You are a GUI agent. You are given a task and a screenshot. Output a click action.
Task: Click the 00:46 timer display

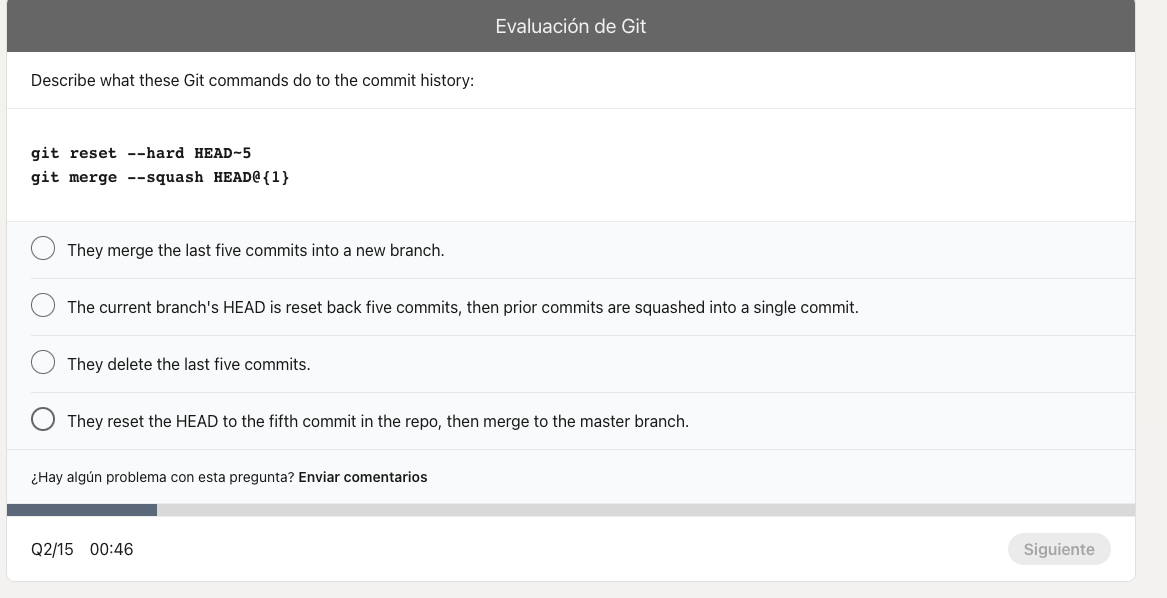coord(113,549)
